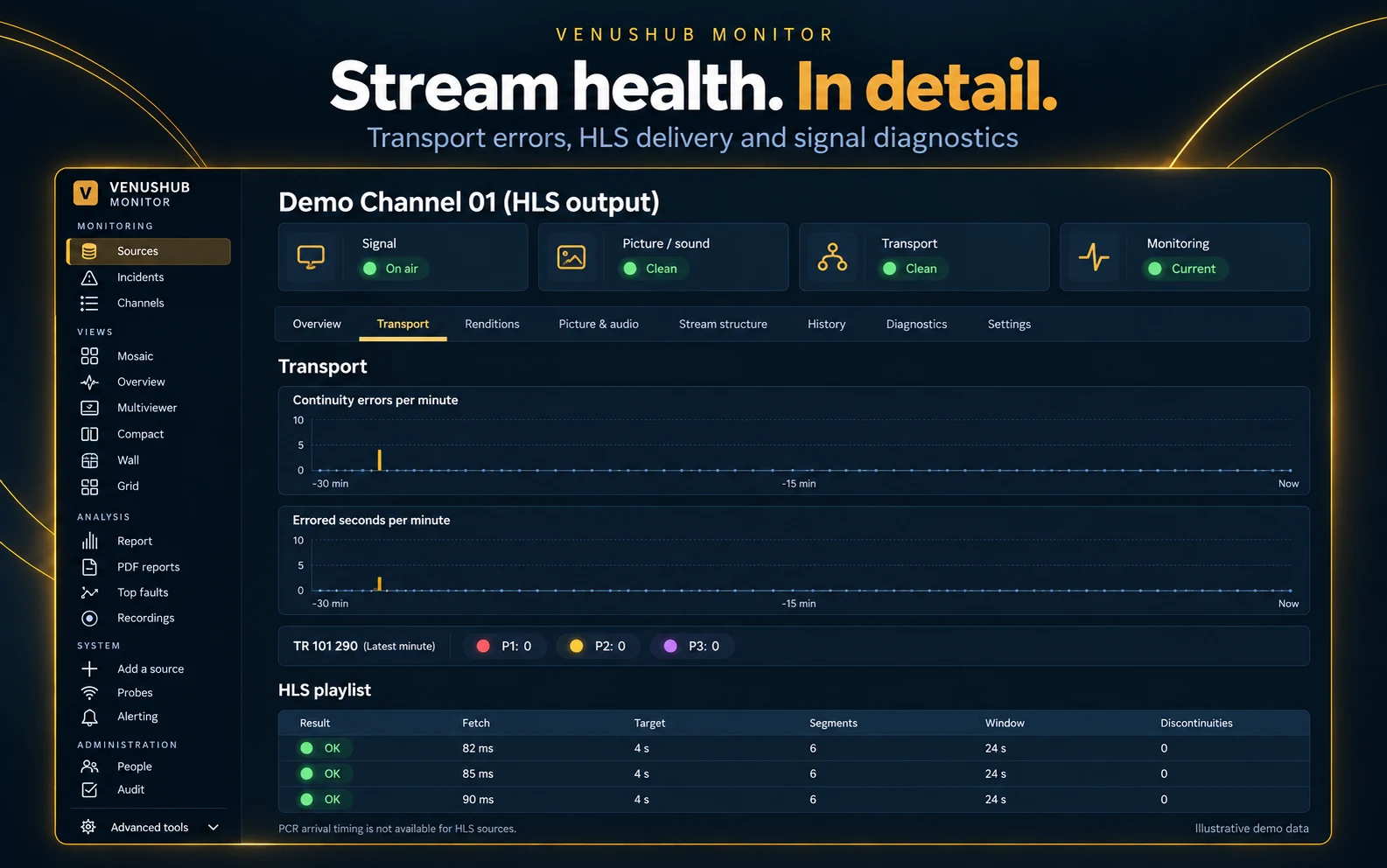This screenshot has height=868, width=1387.
Task: Click the On air signal status badge
Action: tap(392, 269)
